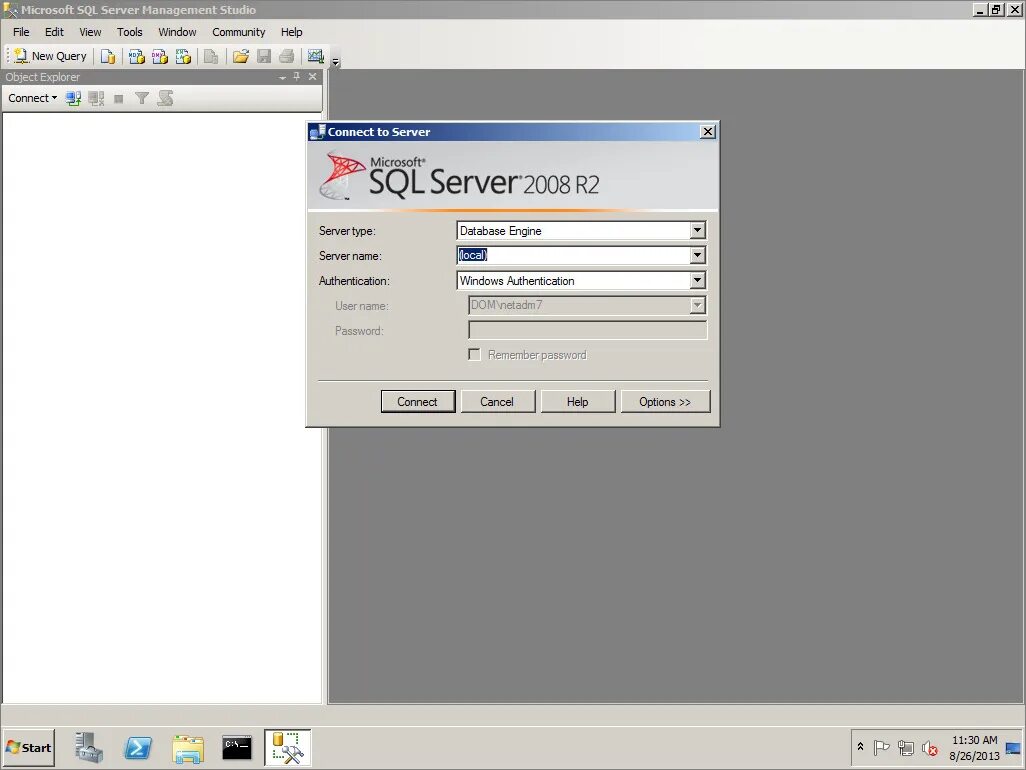Expand dialog with Options >> button

[x=665, y=402]
